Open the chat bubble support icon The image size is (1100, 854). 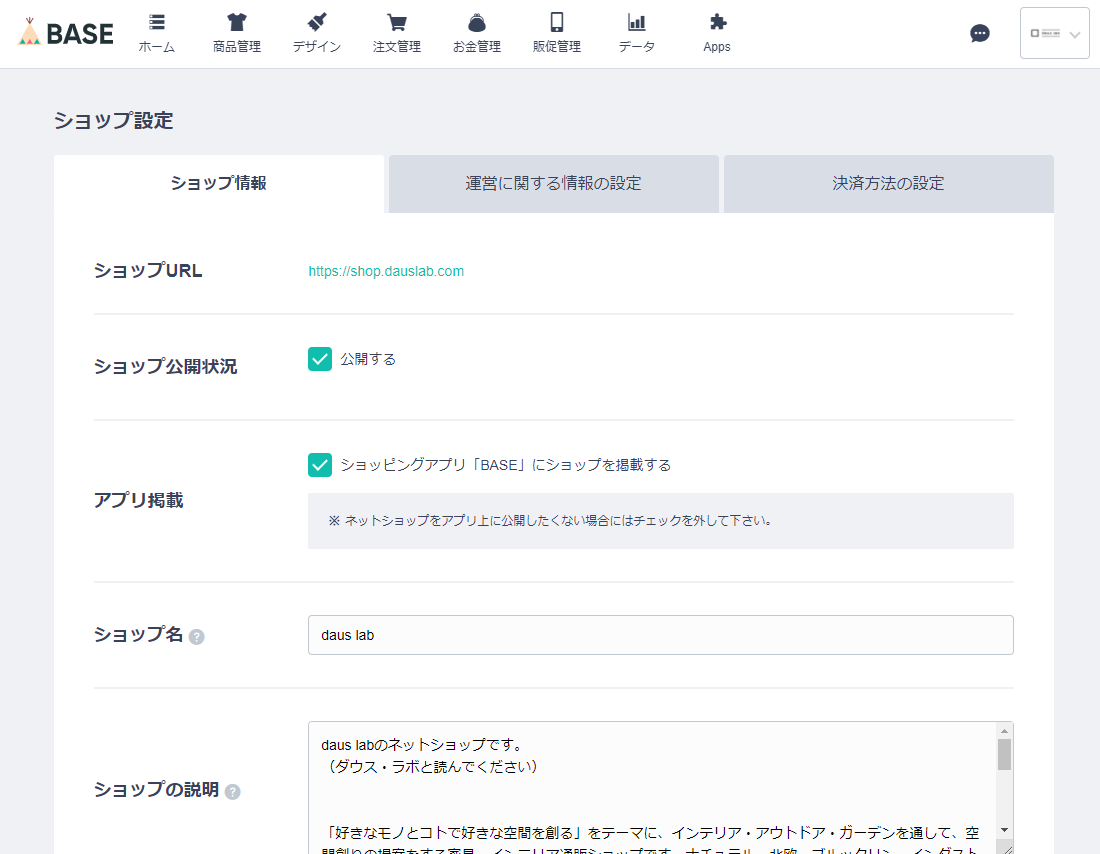coord(980,33)
